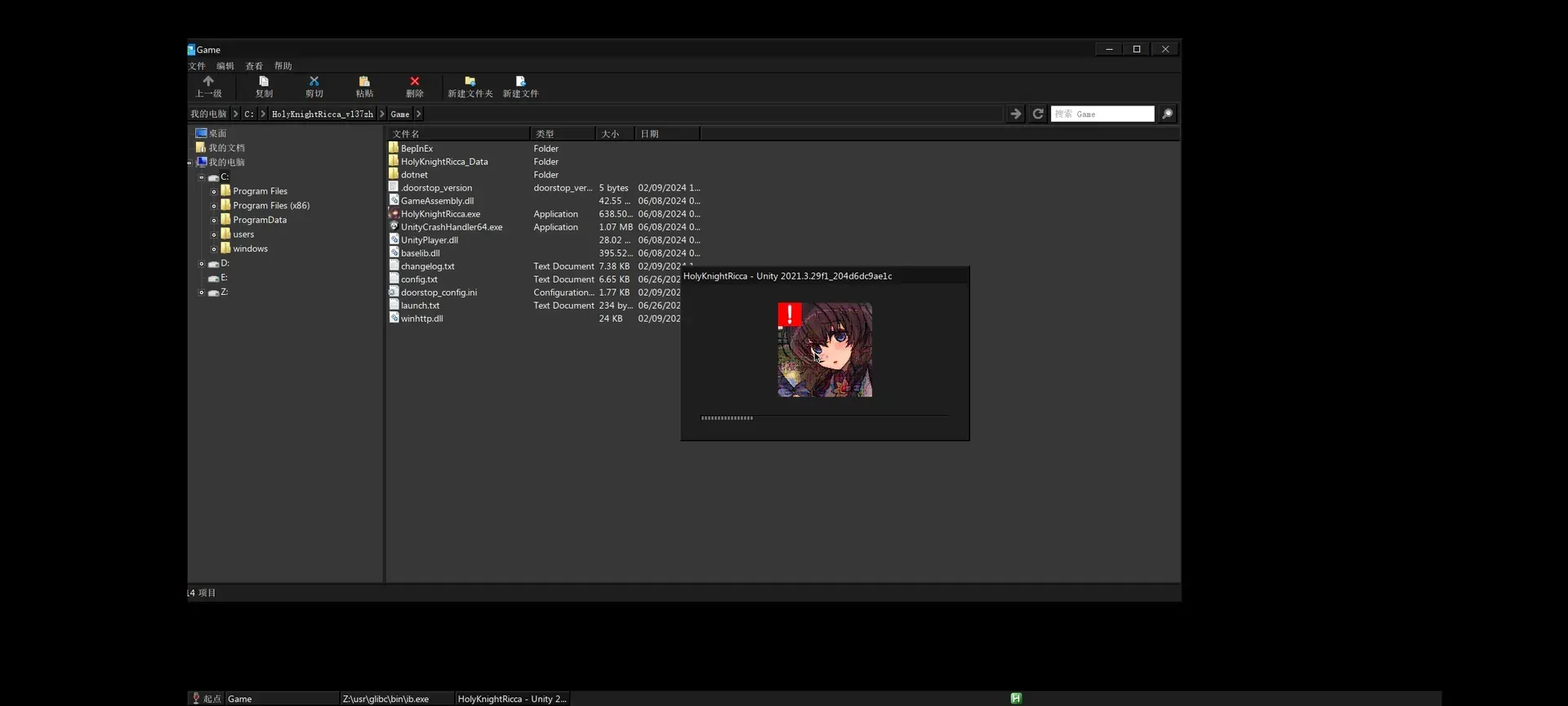The image size is (1568, 706).
Task: Expand the D: drive node
Action: 202,264
